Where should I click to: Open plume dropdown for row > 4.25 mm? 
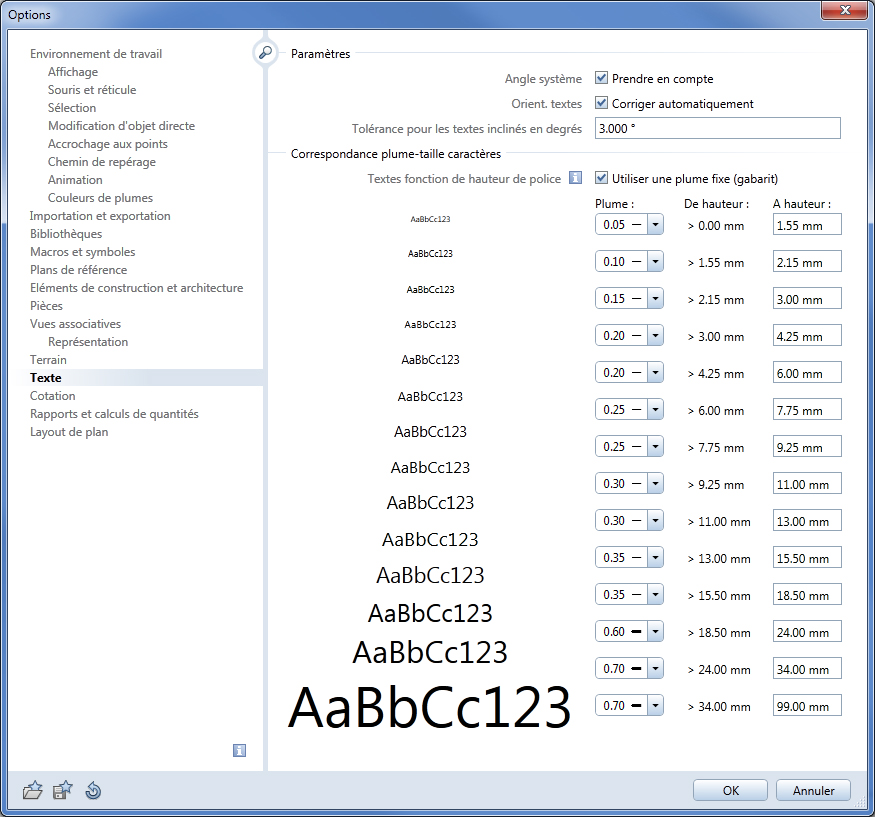pos(655,373)
